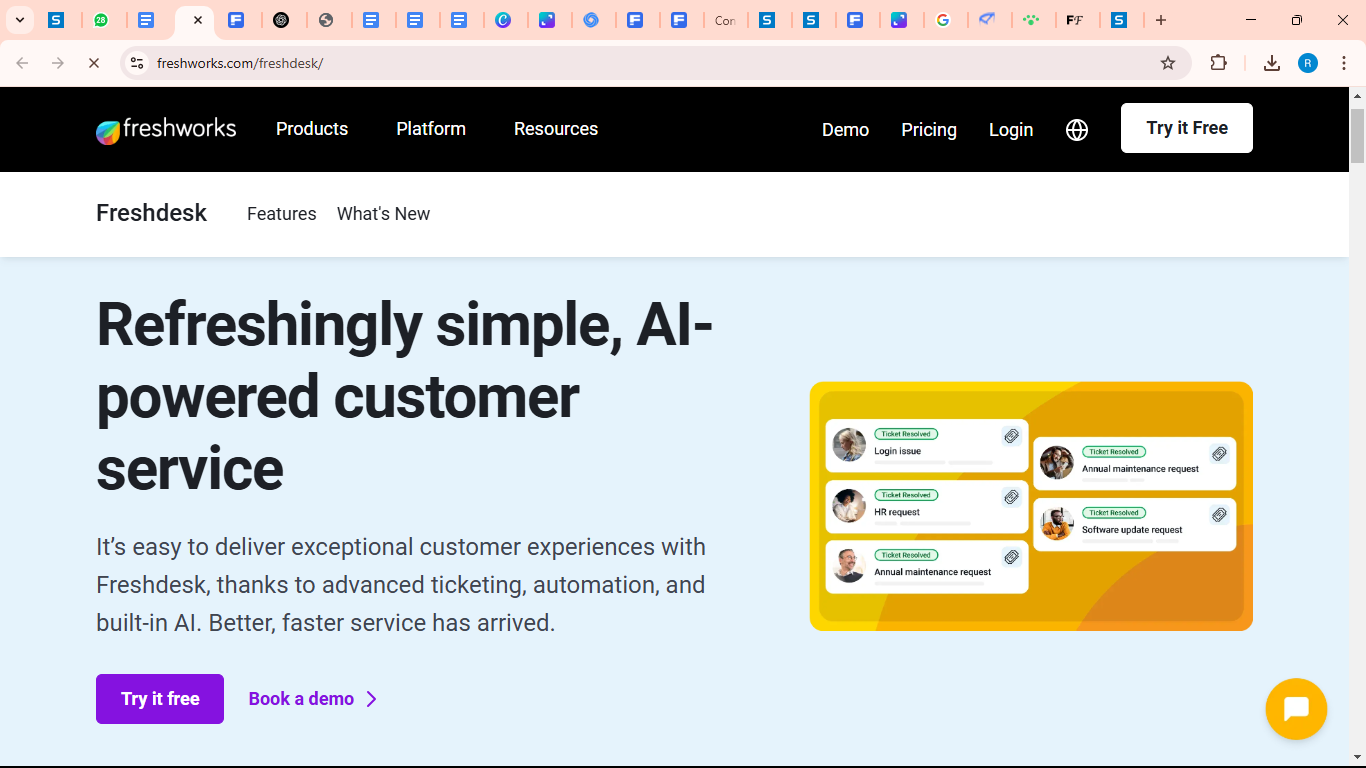This screenshot has width=1366, height=768.
Task: Bookmark this page with the star icon
Action: click(1167, 63)
